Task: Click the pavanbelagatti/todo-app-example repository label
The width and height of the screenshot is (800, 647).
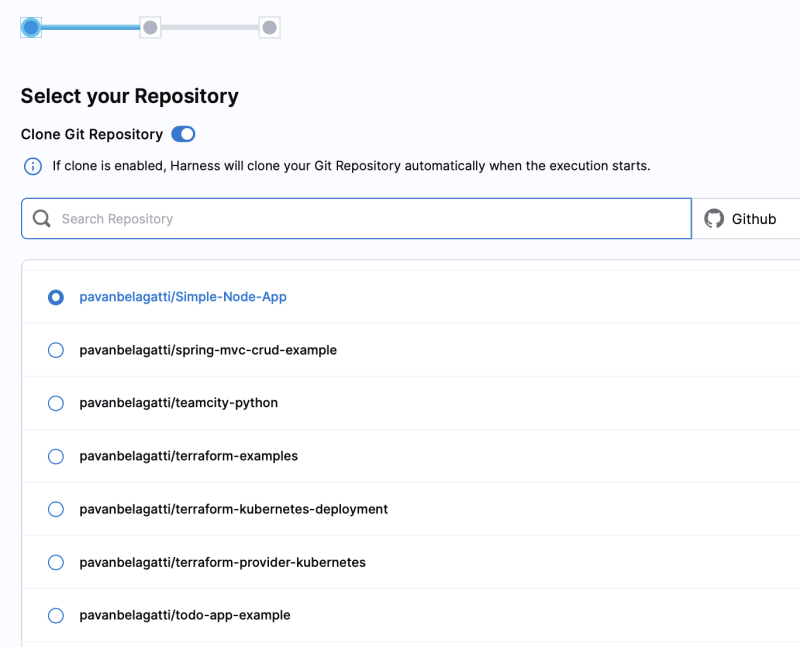Action: (185, 615)
